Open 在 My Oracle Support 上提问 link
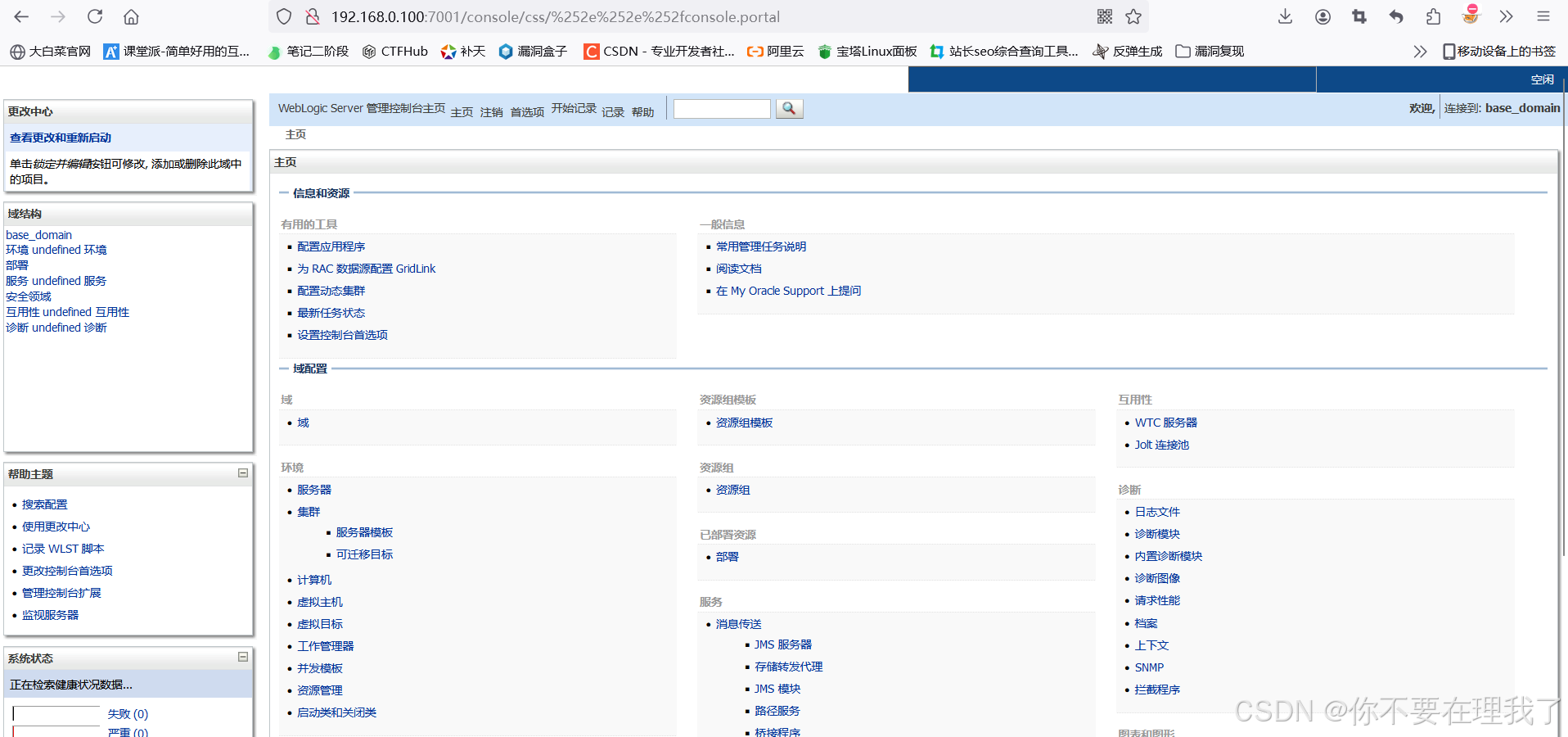 coord(789,291)
